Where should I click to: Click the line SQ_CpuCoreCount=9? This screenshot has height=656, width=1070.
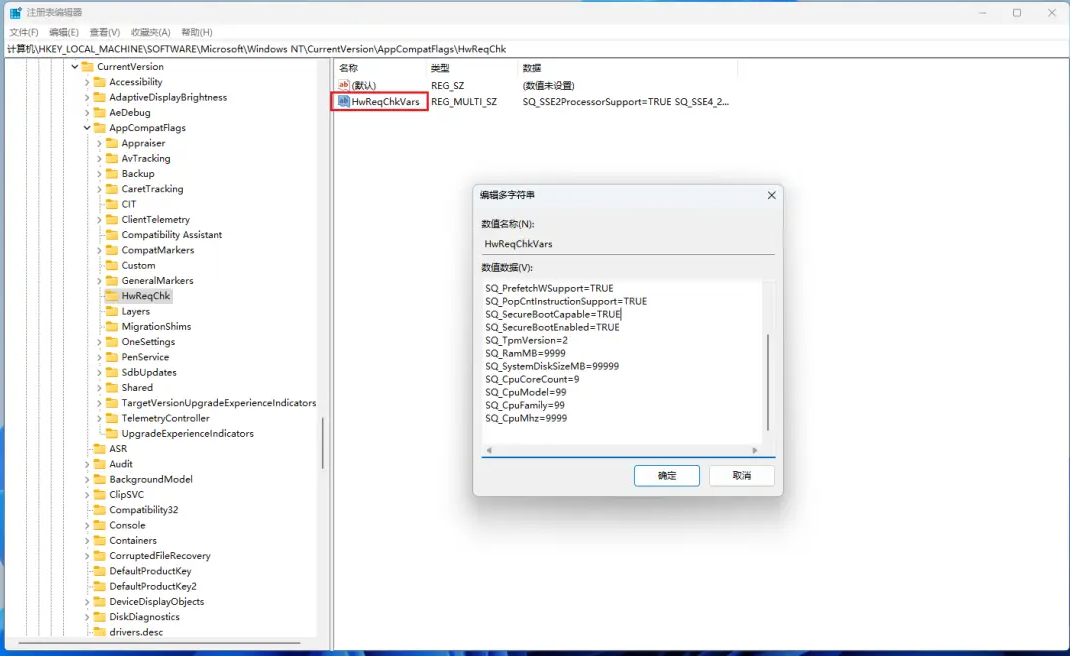click(532, 380)
